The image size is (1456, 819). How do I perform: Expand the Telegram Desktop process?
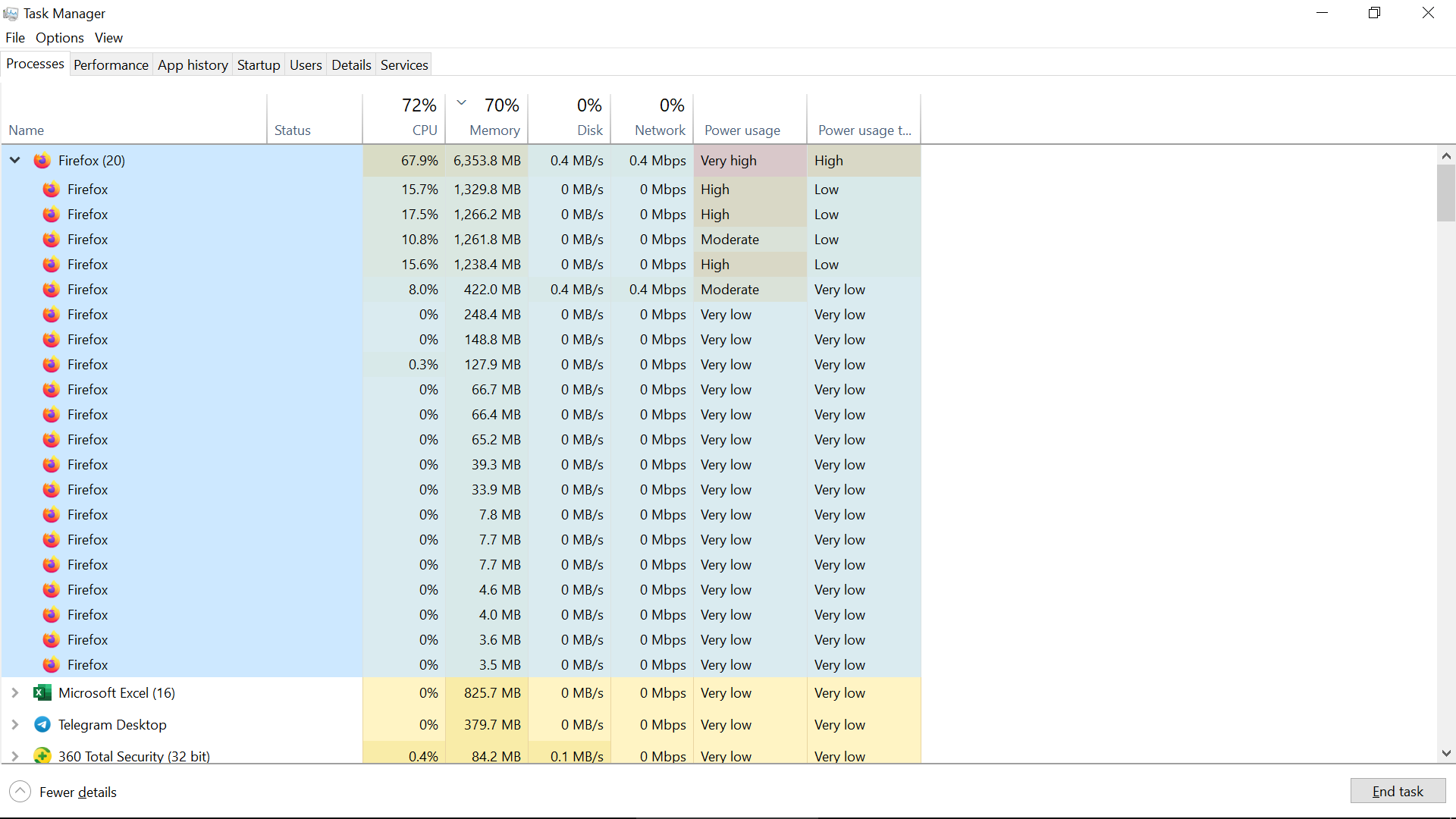click(15, 725)
